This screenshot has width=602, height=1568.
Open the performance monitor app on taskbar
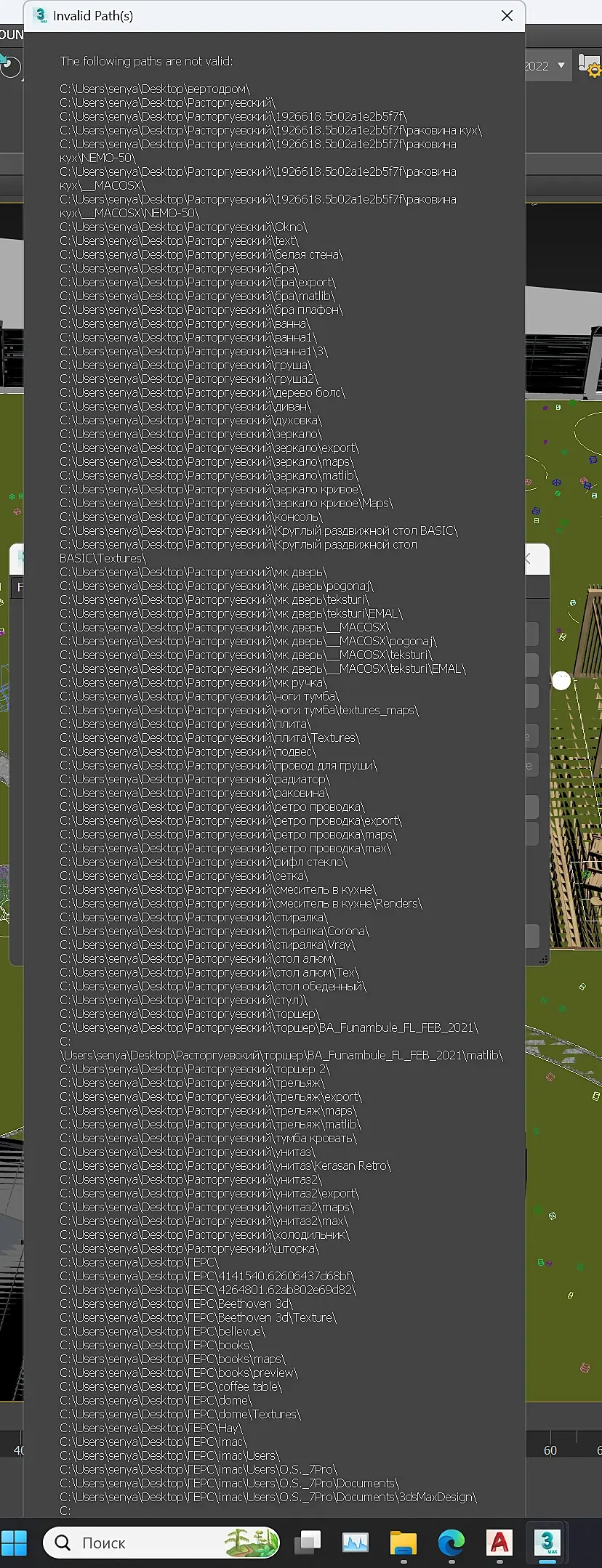click(356, 1543)
